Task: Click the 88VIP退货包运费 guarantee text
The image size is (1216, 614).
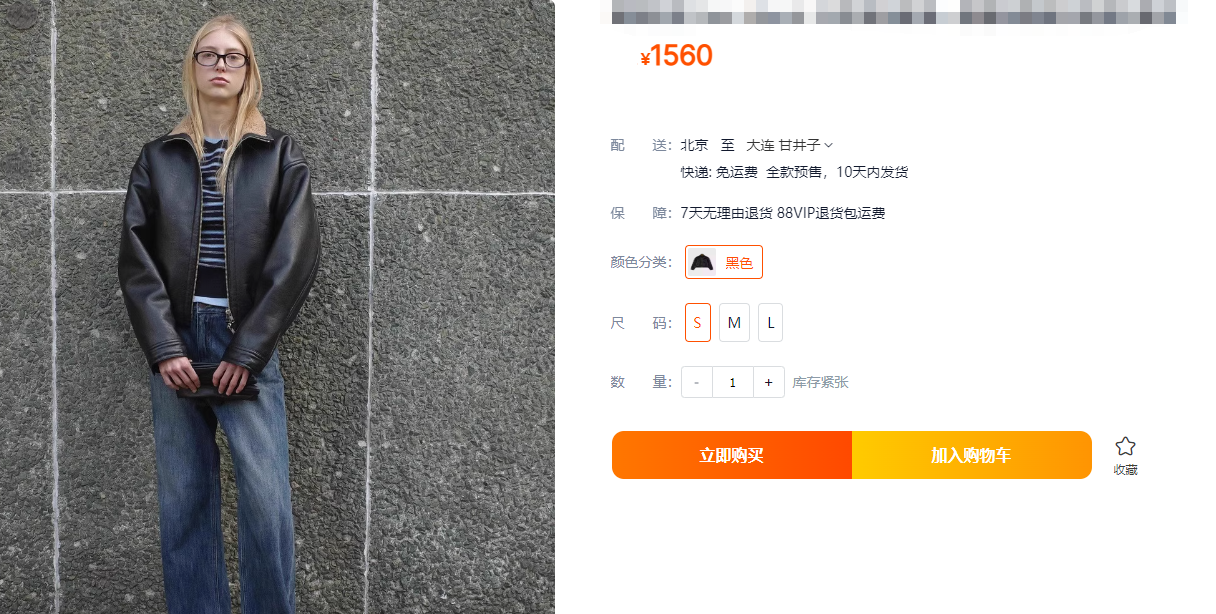Action: [831, 213]
